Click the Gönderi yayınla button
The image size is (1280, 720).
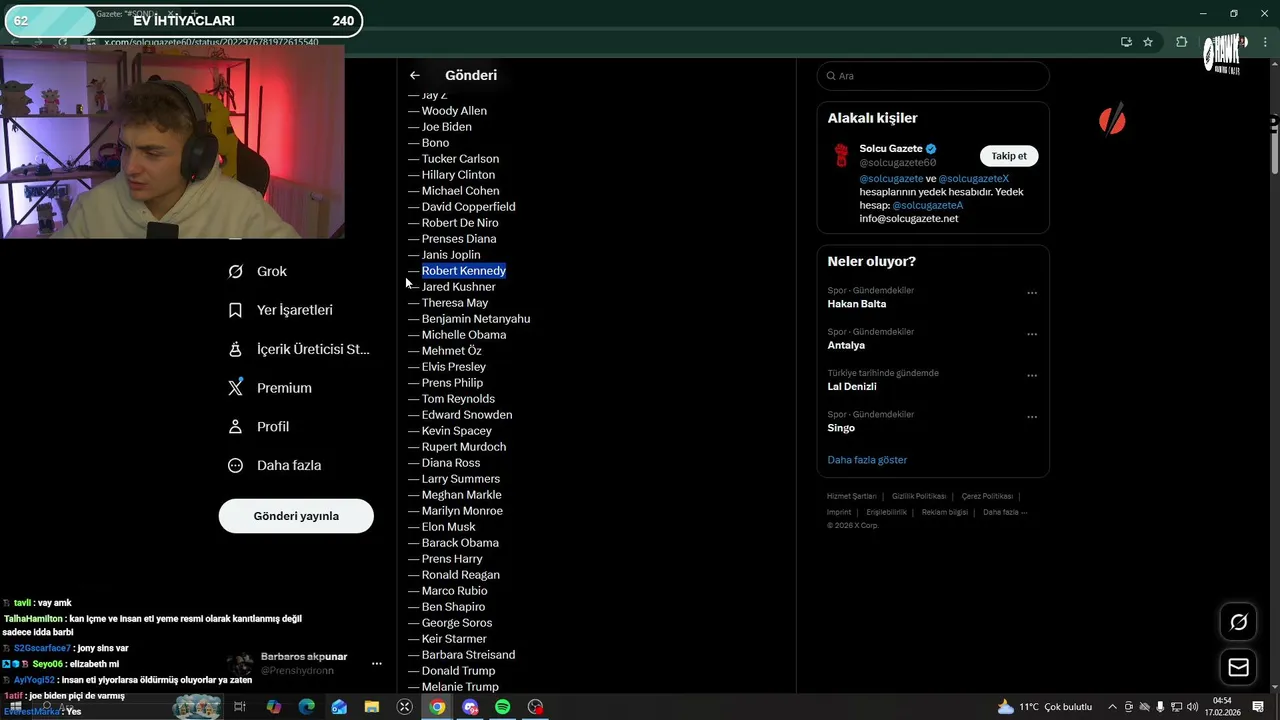(296, 516)
